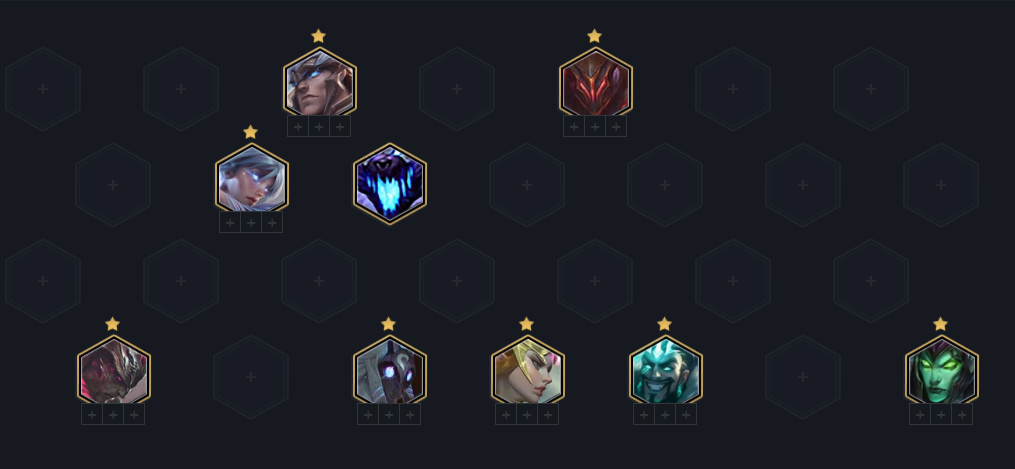1015x469 pixels.
Task: Select the red armored demon champion portrait
Action: [x=596, y=83]
